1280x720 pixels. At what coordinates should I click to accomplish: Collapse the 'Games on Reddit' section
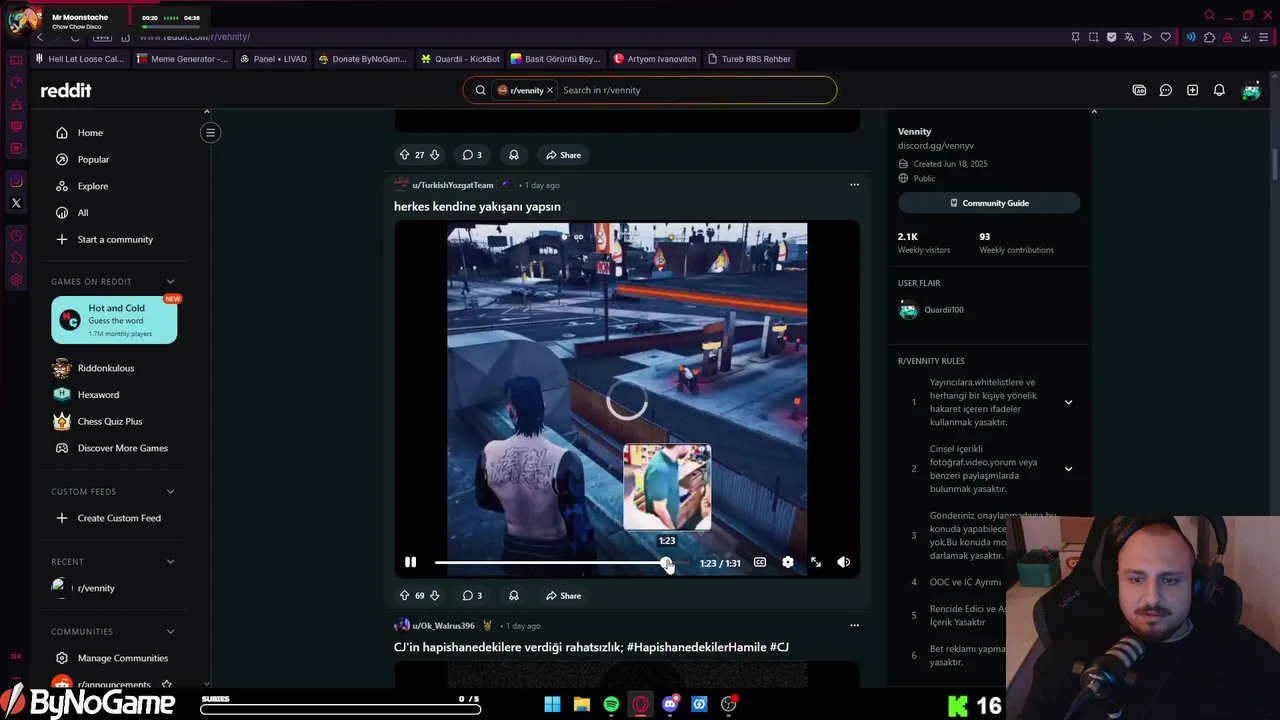(x=170, y=282)
